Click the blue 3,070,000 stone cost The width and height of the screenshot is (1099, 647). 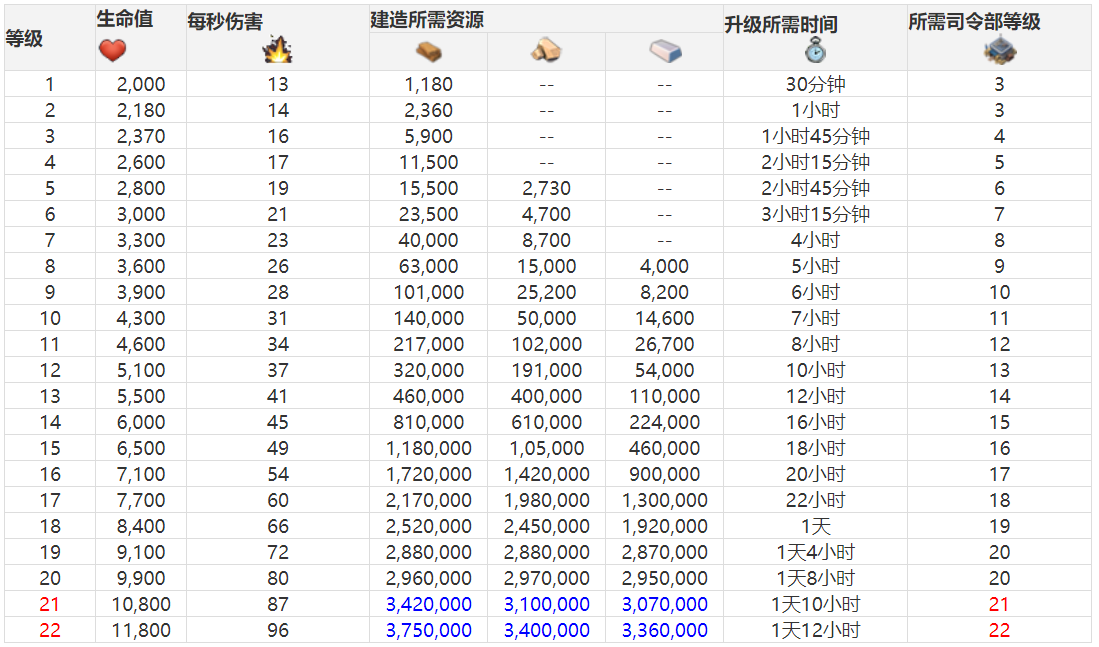pos(664,604)
